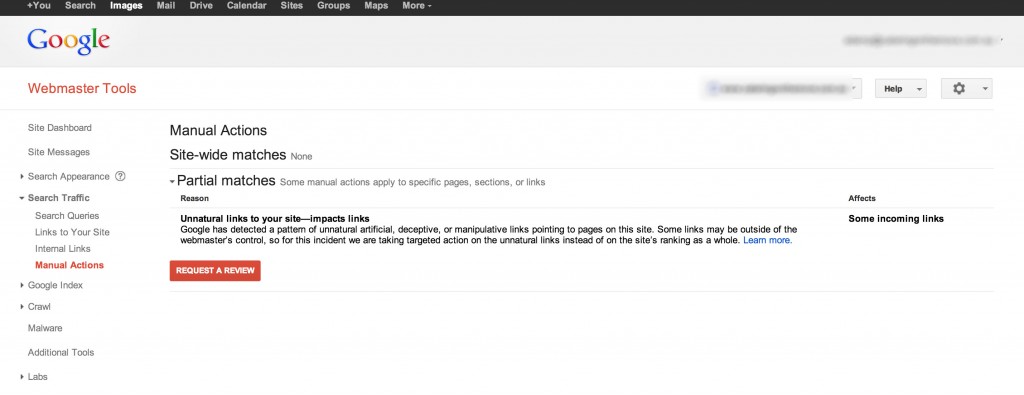Expand the Search Appearance section
The image size is (1024, 395).
pyautogui.click(x=22, y=176)
